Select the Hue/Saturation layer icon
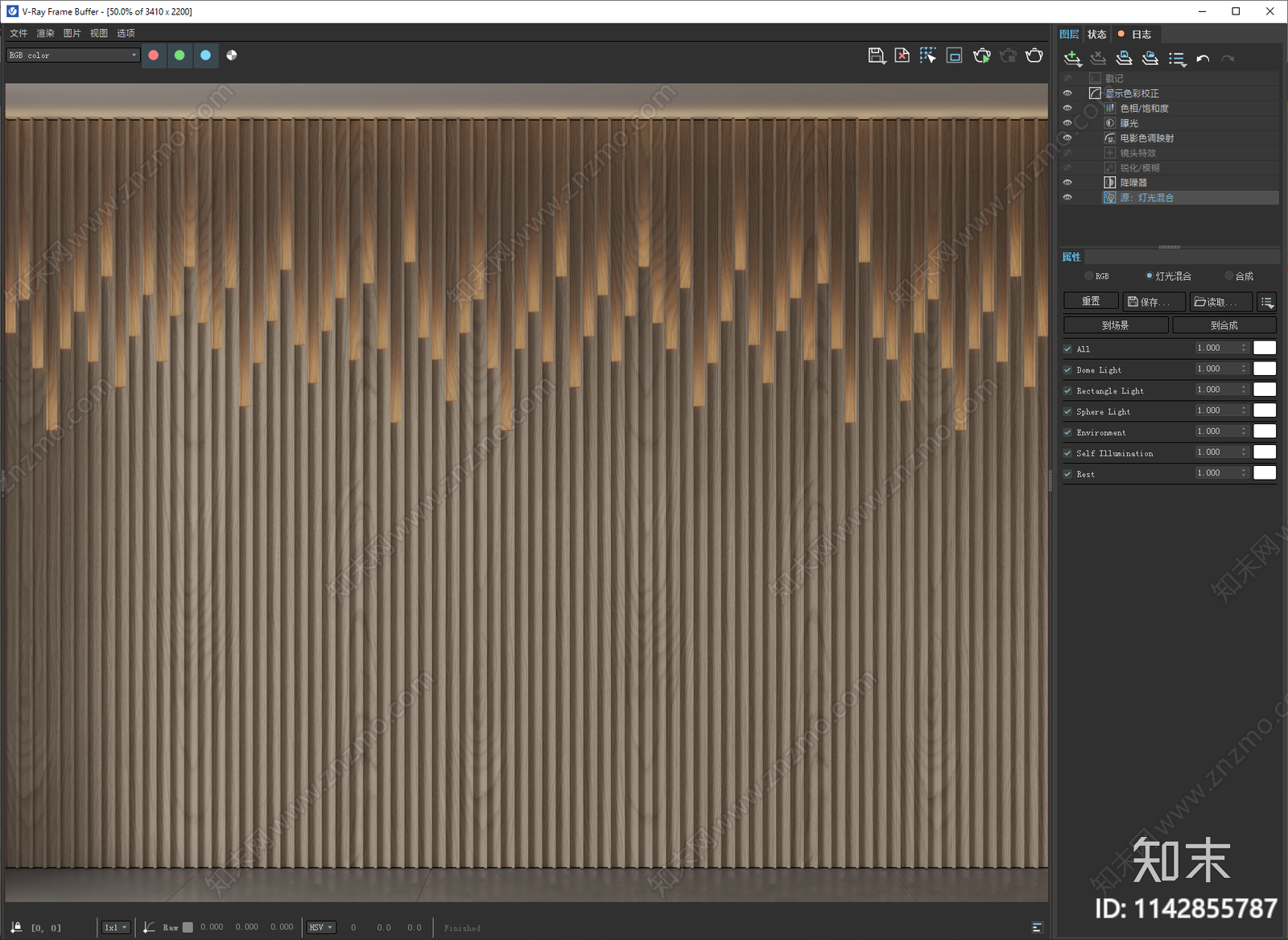The width and height of the screenshot is (1288, 940). 1110,108
